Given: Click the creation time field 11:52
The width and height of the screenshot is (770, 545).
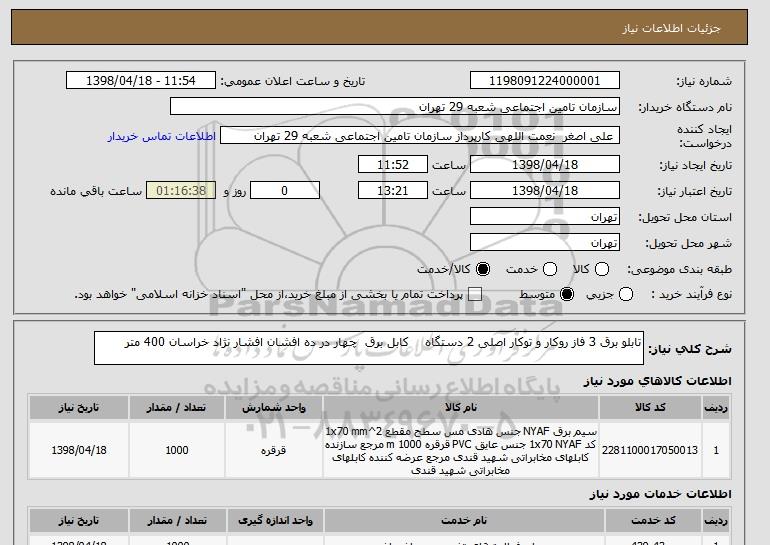Looking at the screenshot, I should tap(393, 164).
